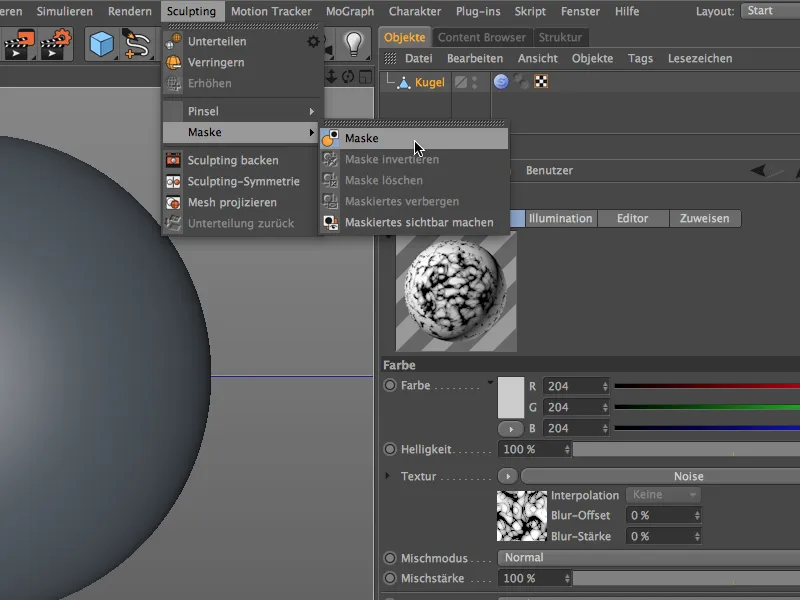Select the checkered texture tag on Kugel

pos(541,82)
